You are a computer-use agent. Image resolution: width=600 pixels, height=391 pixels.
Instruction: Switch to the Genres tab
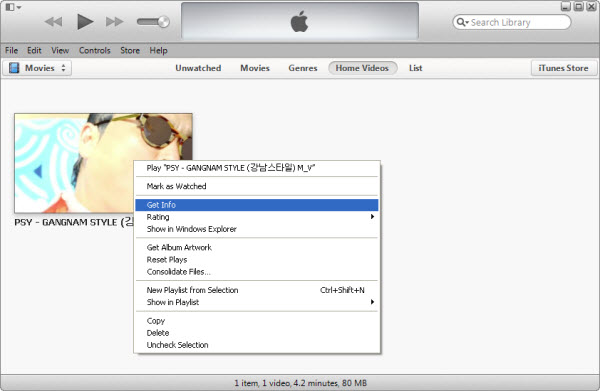tap(303, 68)
